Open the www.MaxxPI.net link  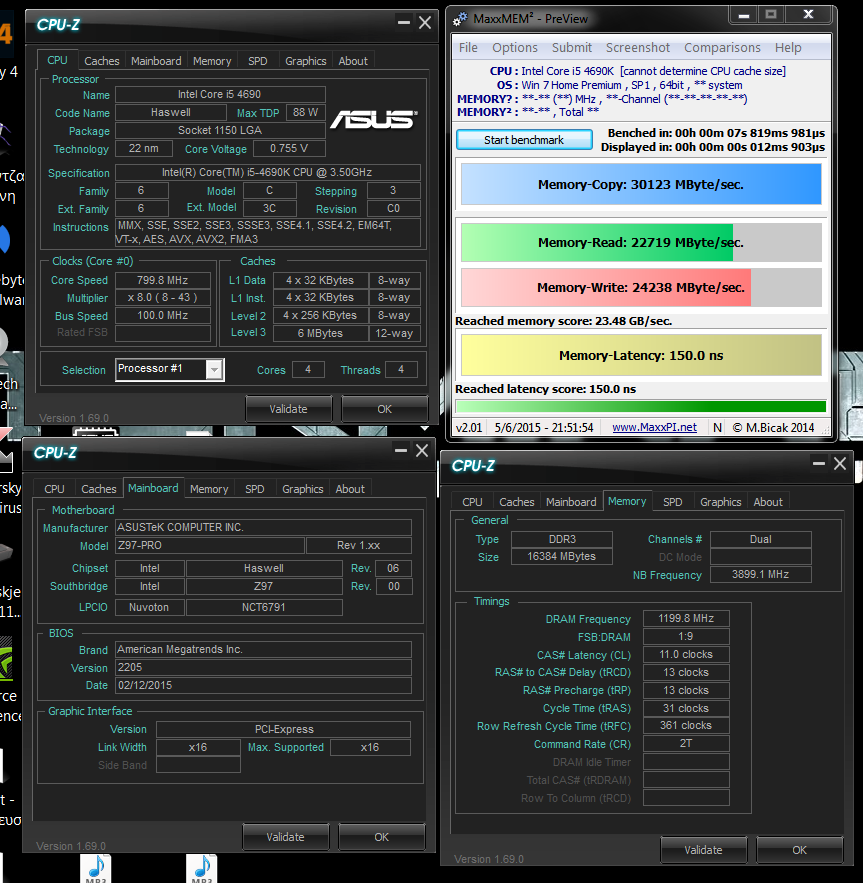(654, 427)
